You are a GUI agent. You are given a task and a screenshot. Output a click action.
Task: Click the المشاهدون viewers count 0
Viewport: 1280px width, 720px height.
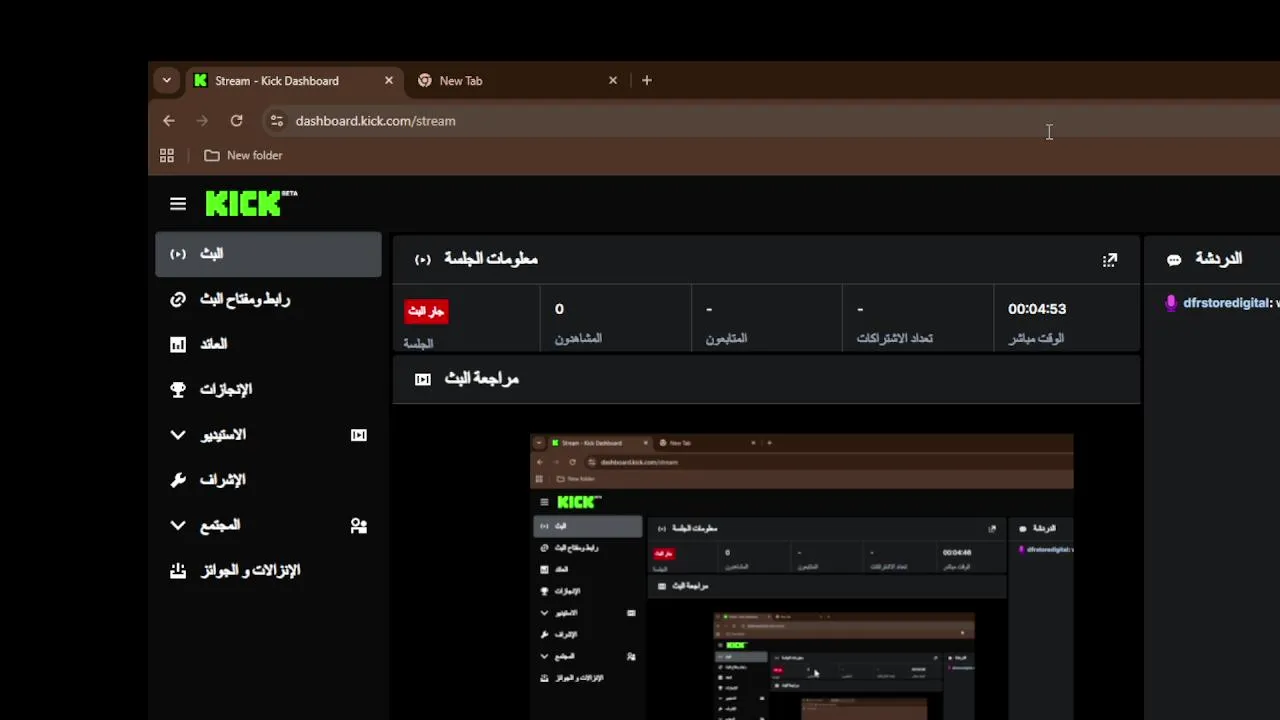(x=559, y=309)
